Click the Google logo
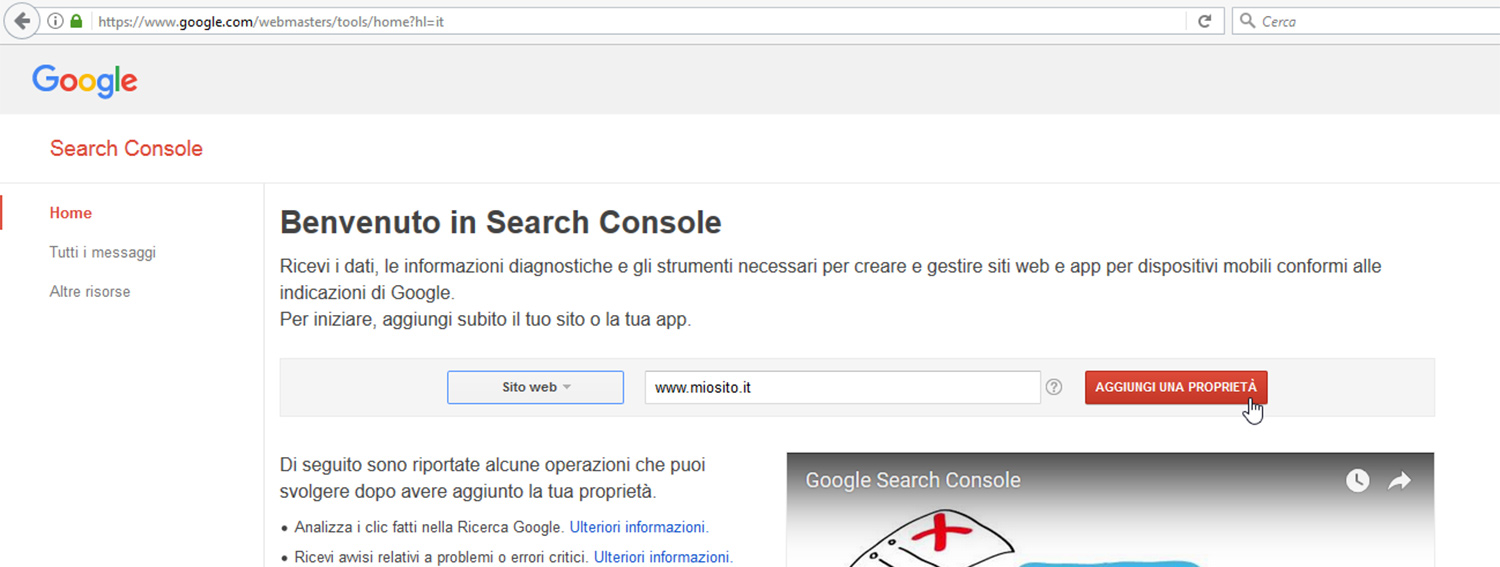The image size is (1500, 567). 85,81
